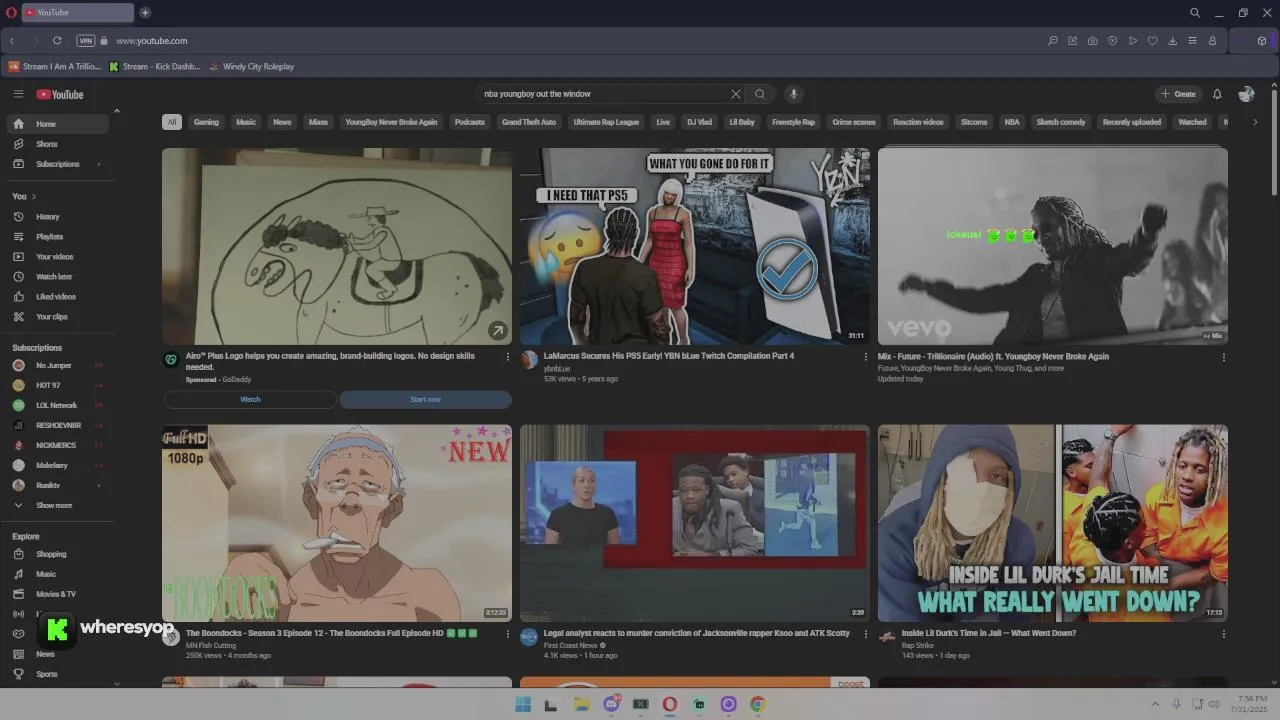Image resolution: width=1280 pixels, height=720 pixels.
Task: Reload the page in Opera
Action: click(57, 41)
